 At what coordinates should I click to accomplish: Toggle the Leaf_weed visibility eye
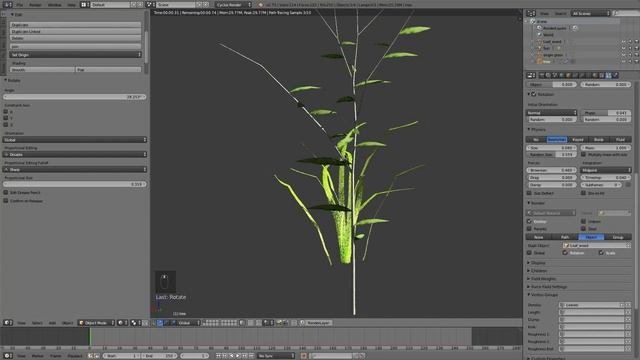623,42
